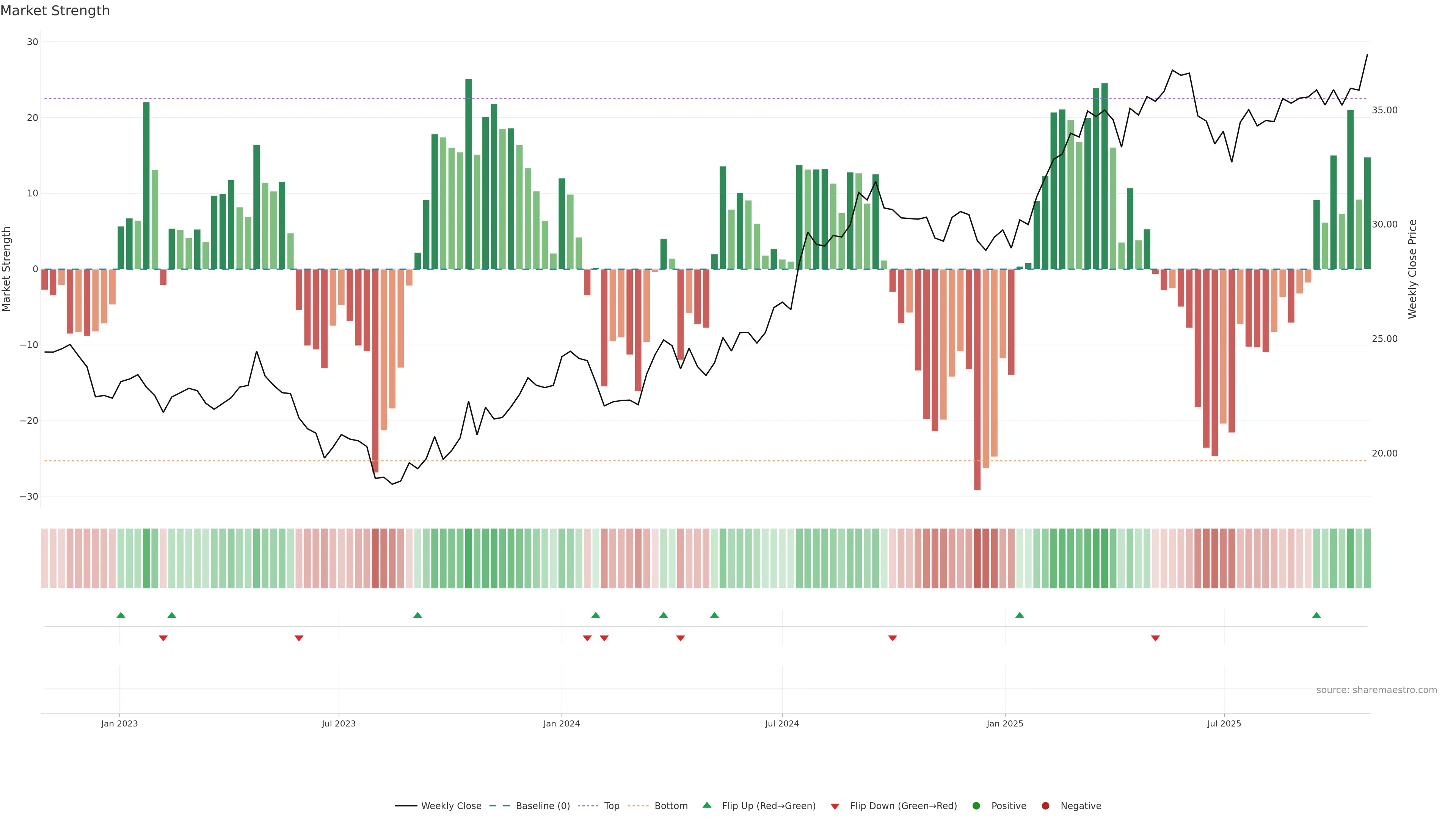Click the red flip-down triangle near October 2024

893,638
